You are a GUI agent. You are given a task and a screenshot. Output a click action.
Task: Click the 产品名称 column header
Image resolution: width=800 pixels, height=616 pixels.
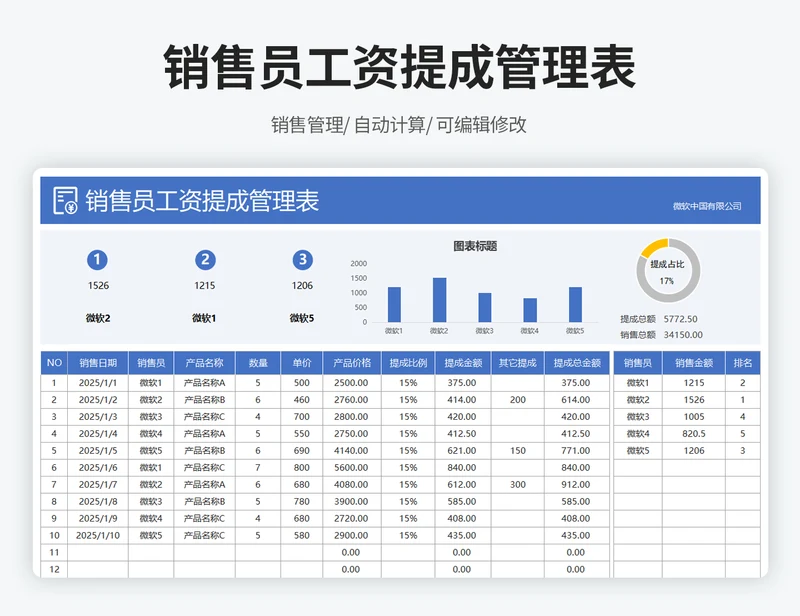pyautogui.click(x=204, y=363)
